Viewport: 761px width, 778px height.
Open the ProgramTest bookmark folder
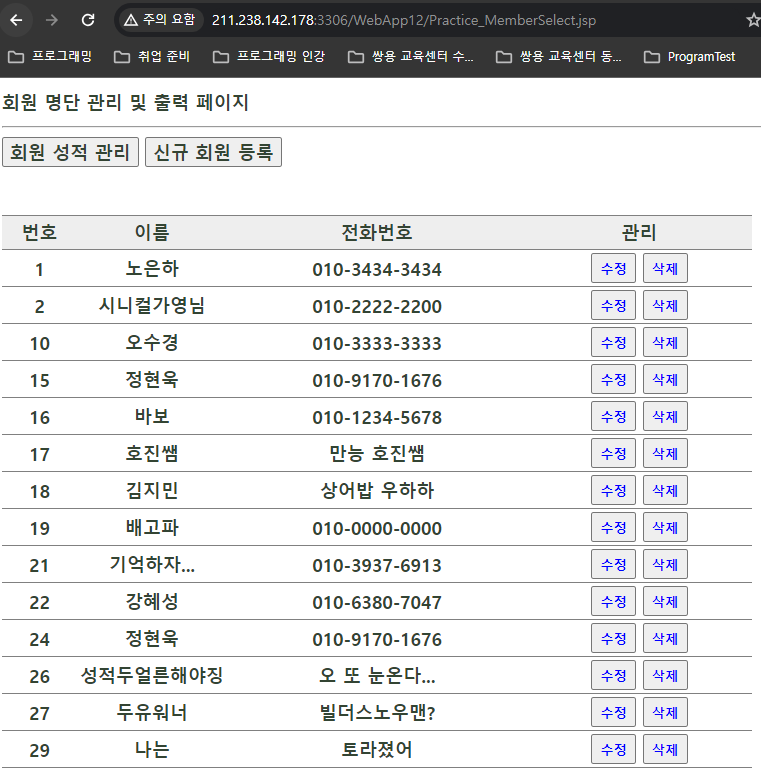[690, 57]
